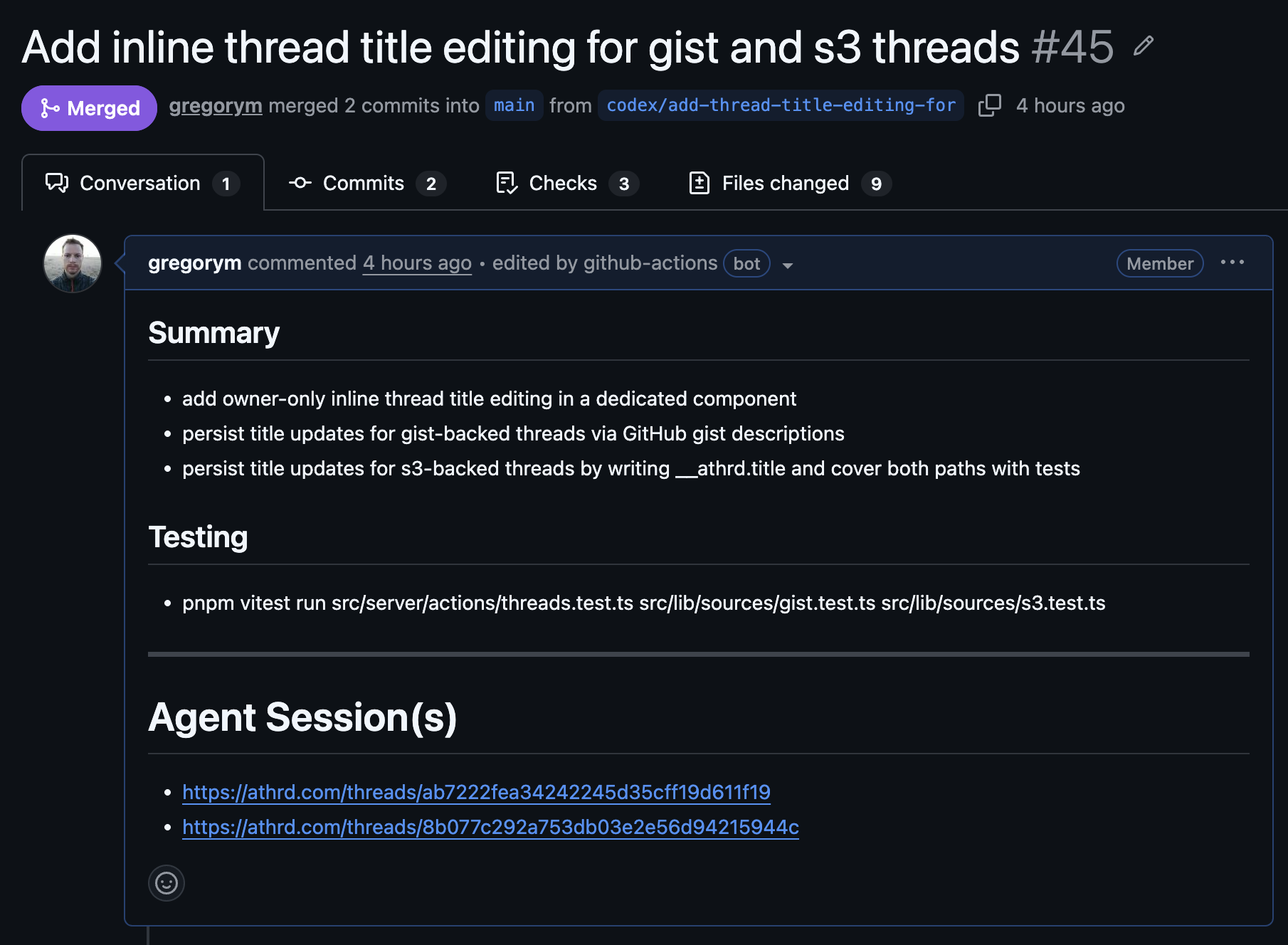
Task: Click the bot label beside github-actions
Action: point(746,263)
